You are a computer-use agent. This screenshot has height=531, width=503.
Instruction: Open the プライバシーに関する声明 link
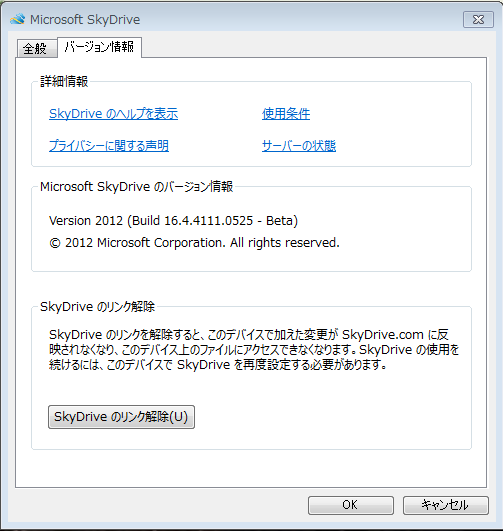(109, 146)
